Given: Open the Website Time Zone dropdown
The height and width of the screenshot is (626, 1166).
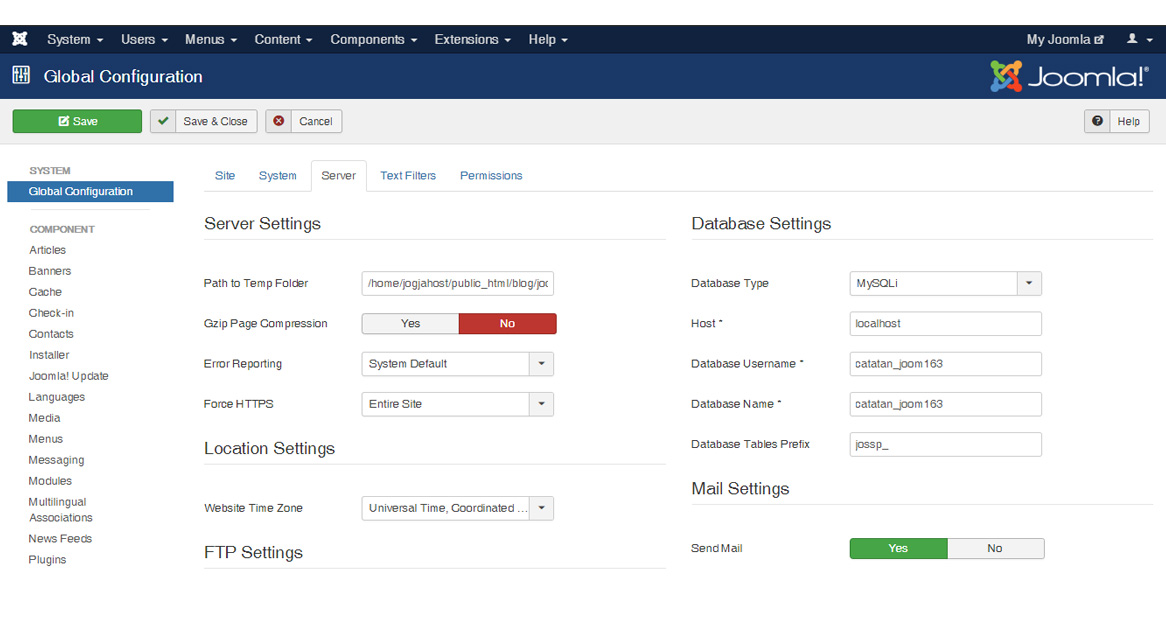Looking at the screenshot, I should [x=541, y=508].
